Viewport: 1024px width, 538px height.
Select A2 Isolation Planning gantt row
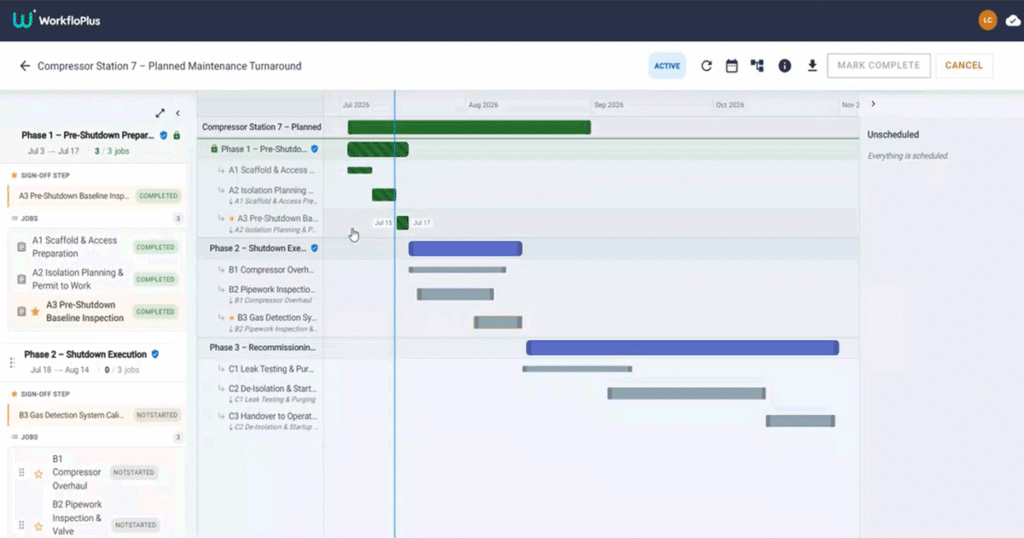(x=261, y=195)
